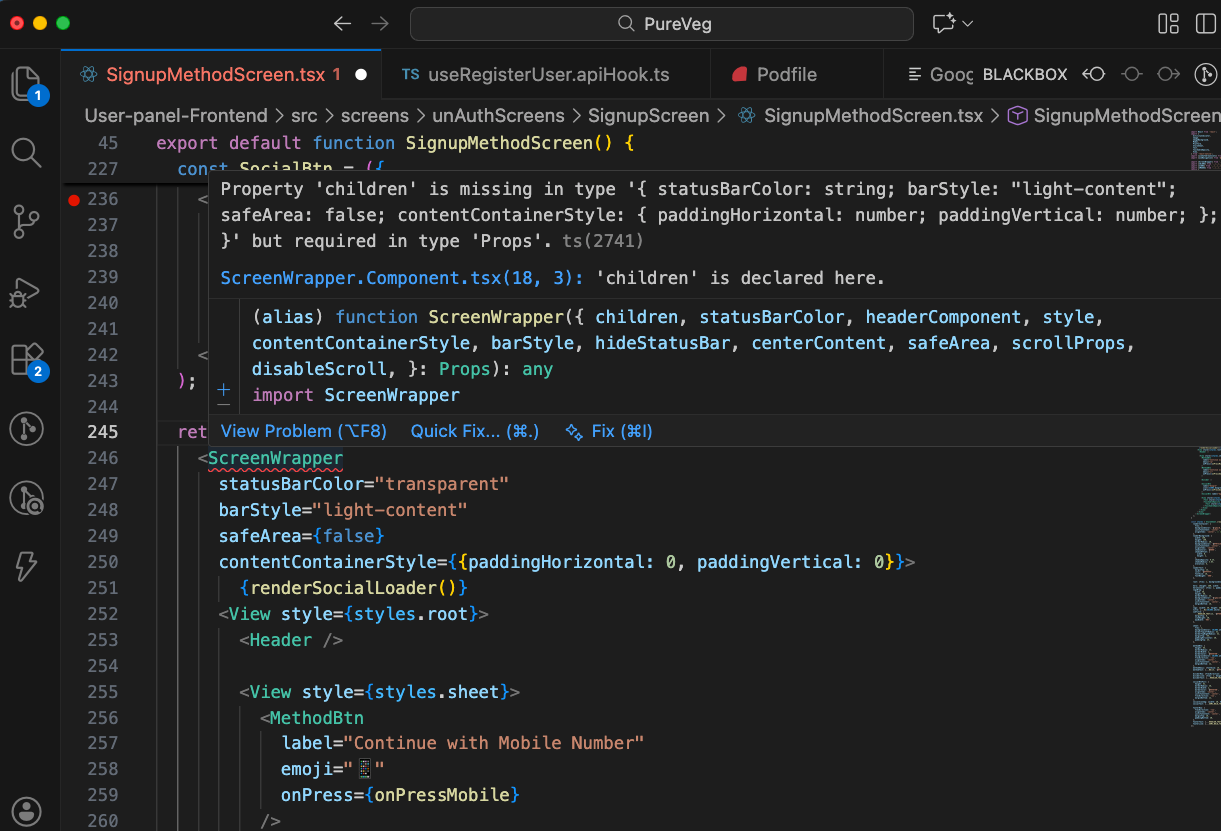The width and height of the screenshot is (1221, 831).
Task: Increase hover verbosity plus button
Action: tap(223, 389)
